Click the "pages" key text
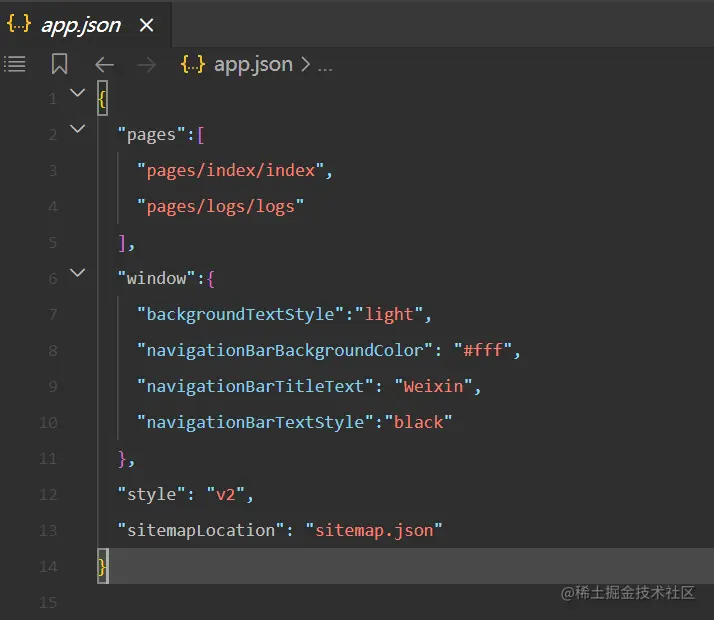Screen dimensions: 714x620 151,135
